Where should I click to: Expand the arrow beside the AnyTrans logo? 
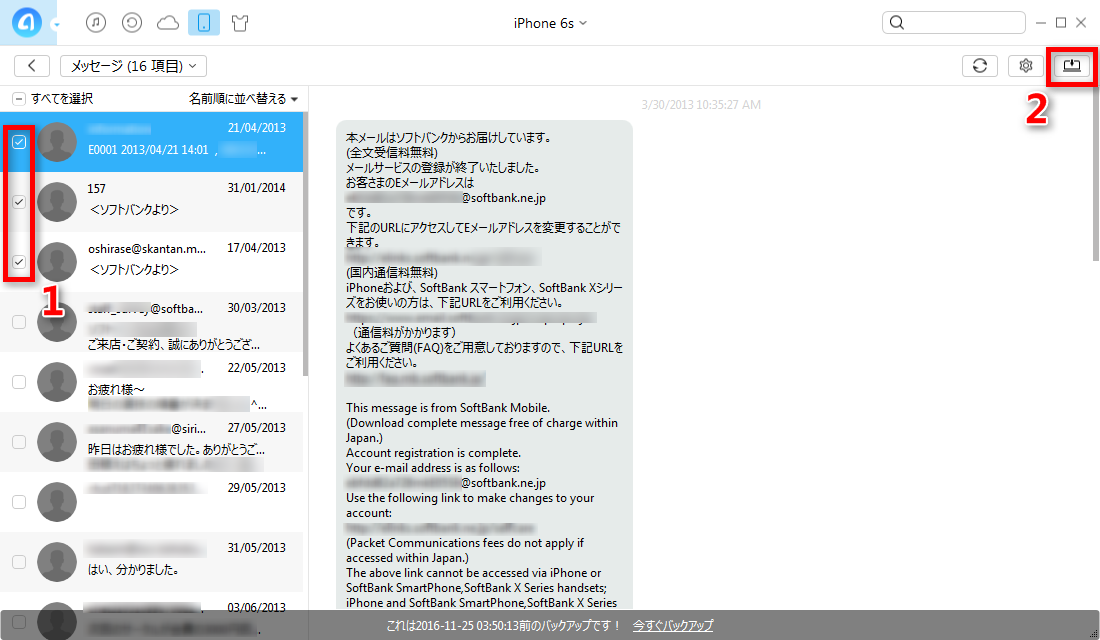[x=56, y=25]
